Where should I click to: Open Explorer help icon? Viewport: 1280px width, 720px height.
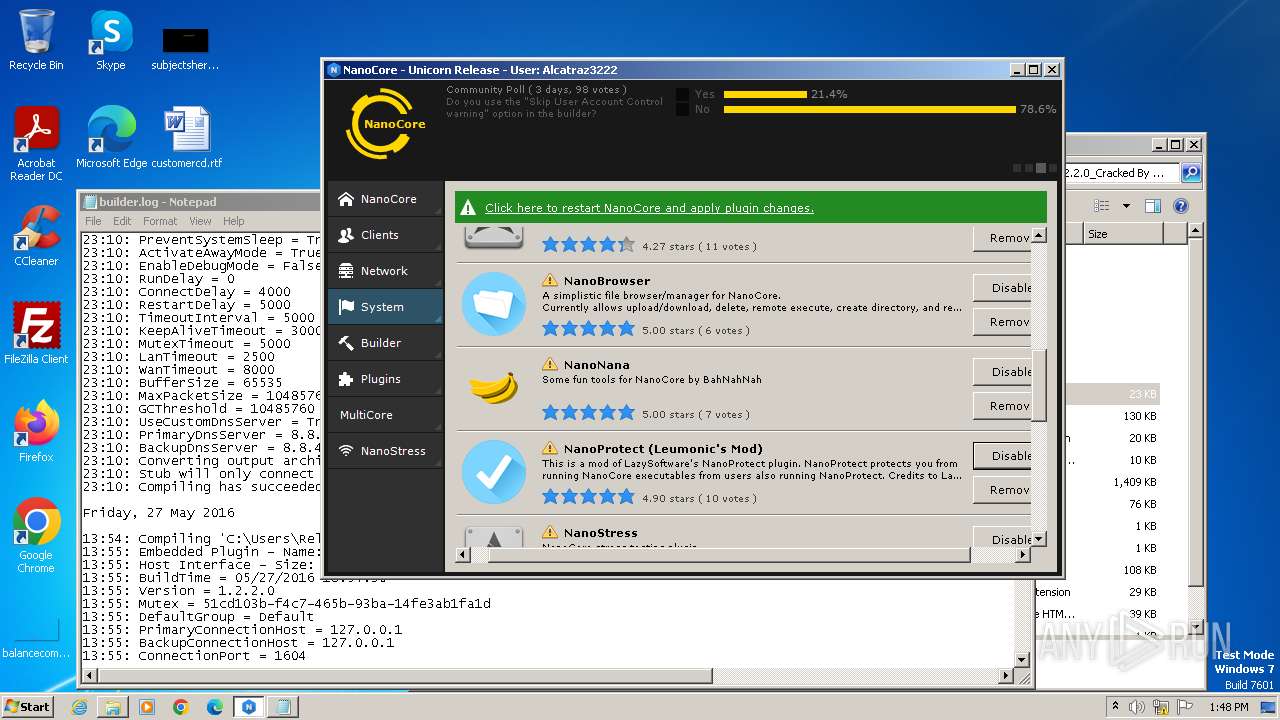[x=1180, y=206]
